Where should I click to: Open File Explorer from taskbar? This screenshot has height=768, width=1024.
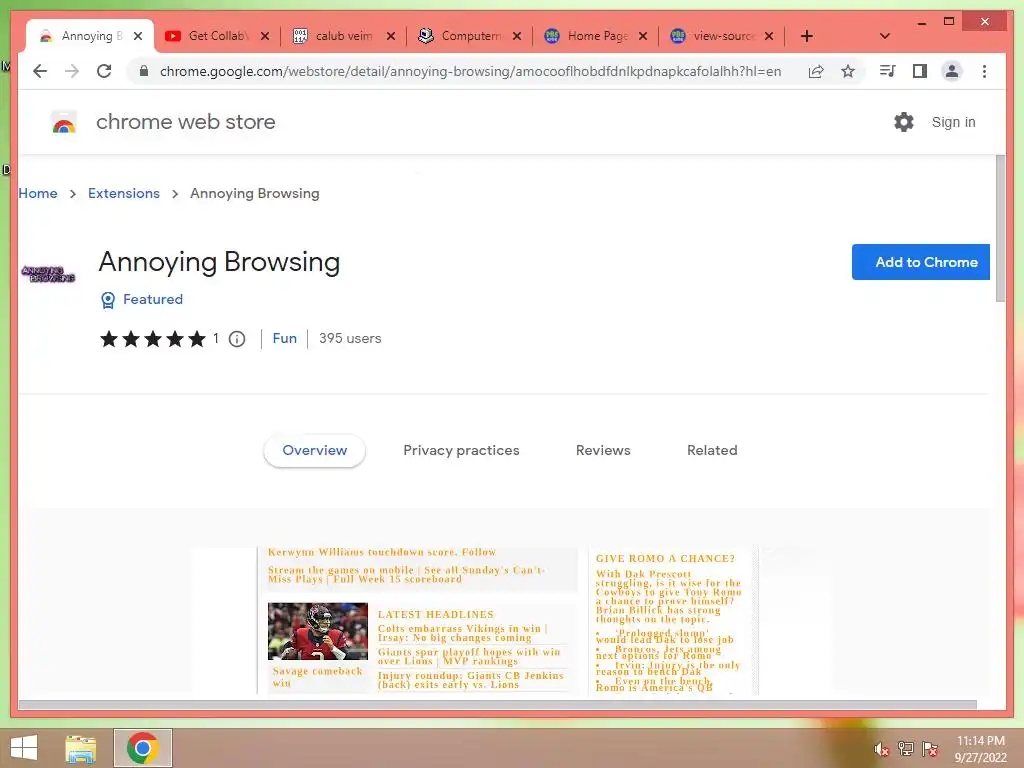pyautogui.click(x=81, y=748)
